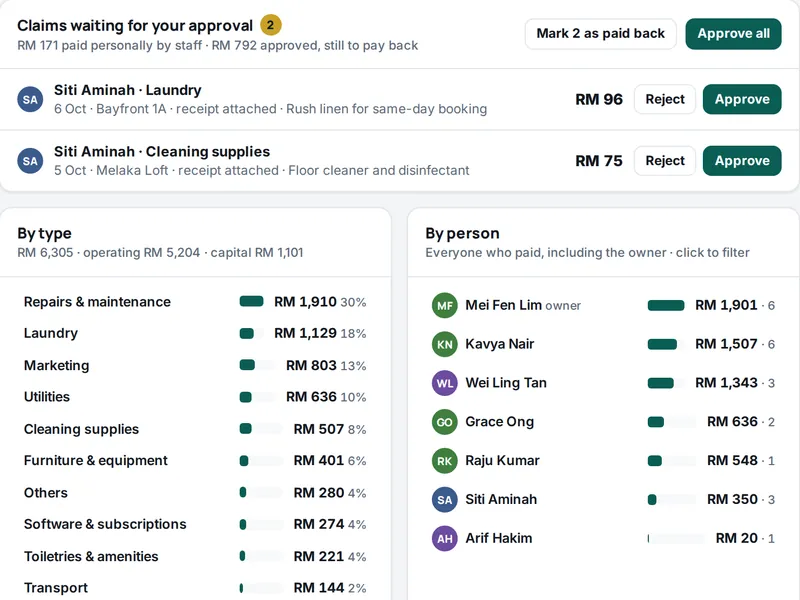
Task: Reject Siti Aminah's Laundry claim
Action: (665, 99)
